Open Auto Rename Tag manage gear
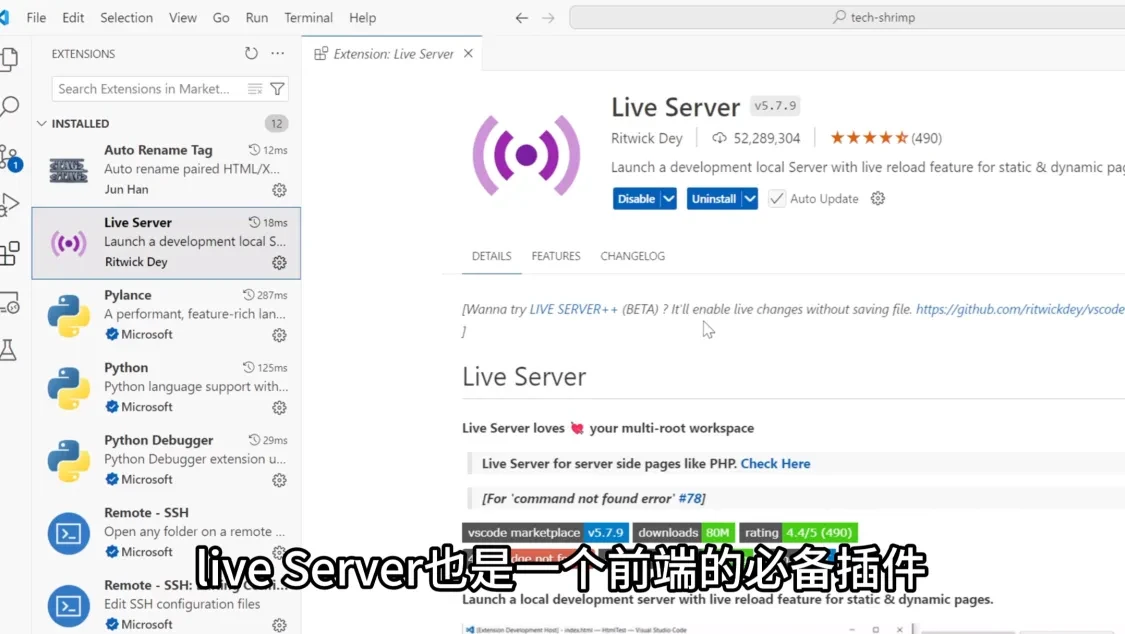1125x634 pixels. pyautogui.click(x=279, y=190)
